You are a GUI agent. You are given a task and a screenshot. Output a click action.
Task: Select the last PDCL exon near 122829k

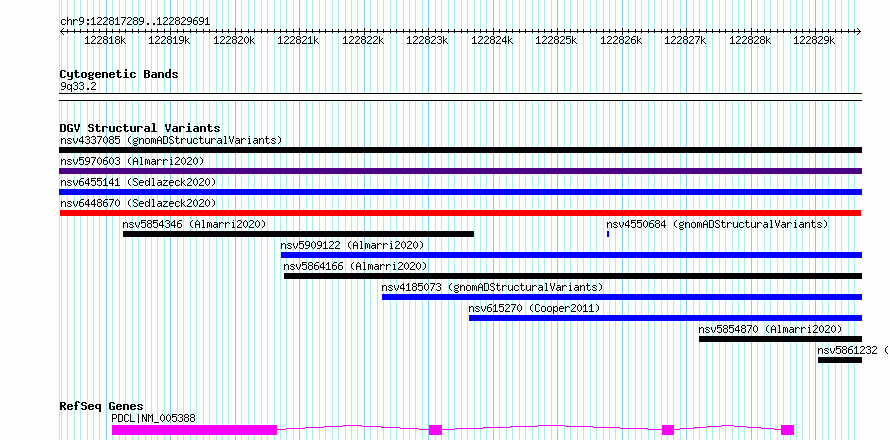(787, 430)
